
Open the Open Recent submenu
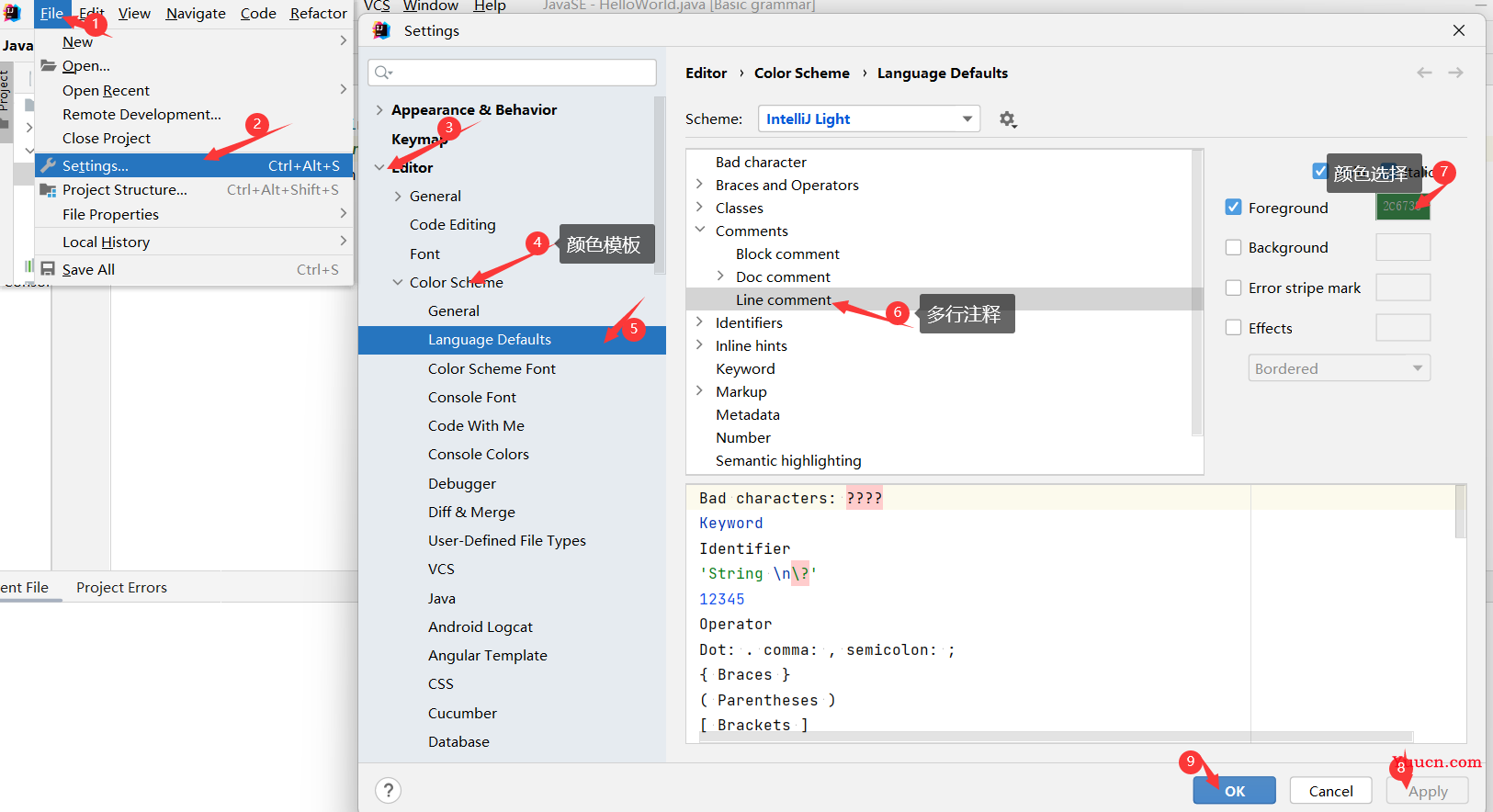coord(194,90)
